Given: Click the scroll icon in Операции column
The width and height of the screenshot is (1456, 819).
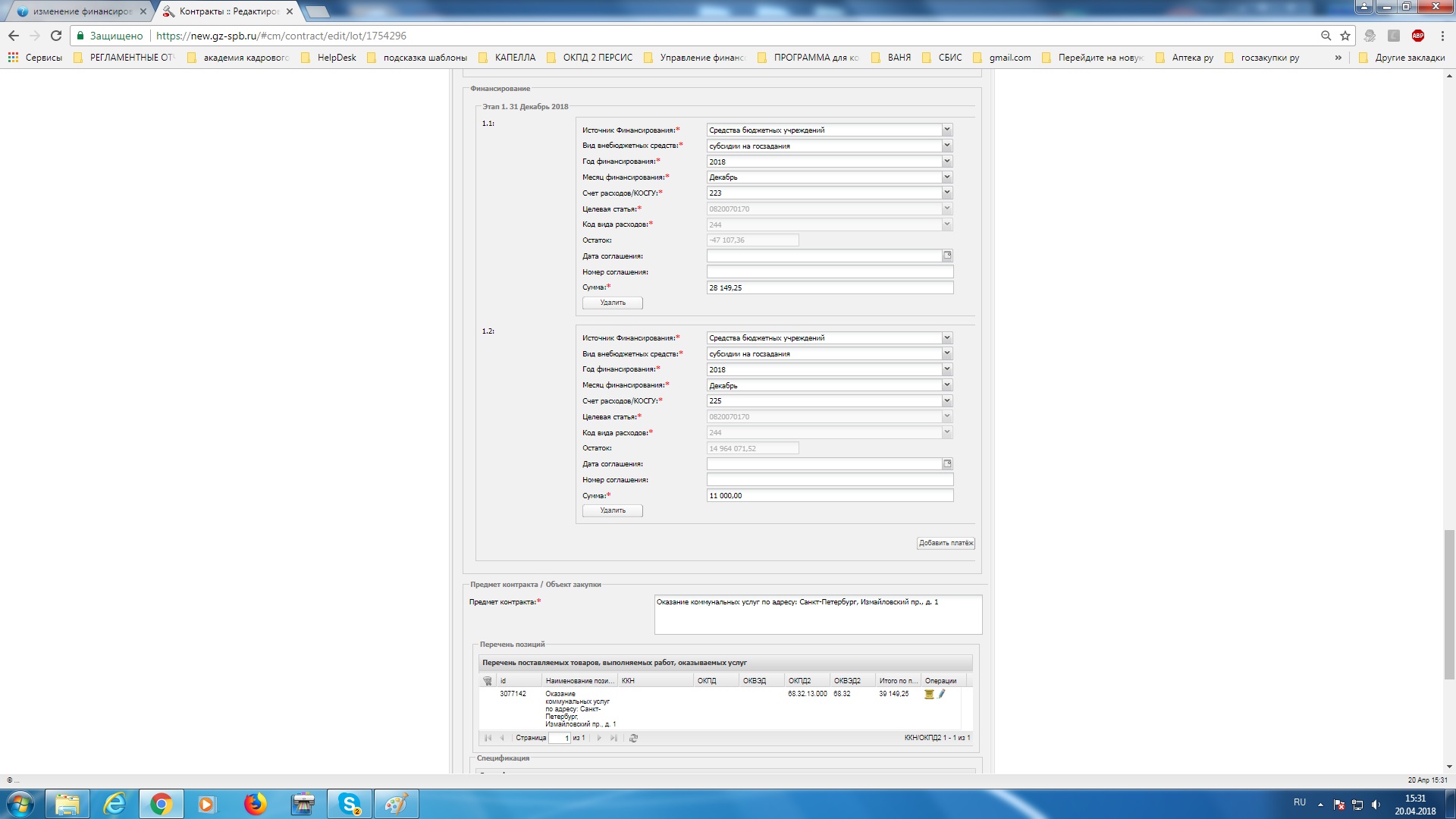Looking at the screenshot, I should 929,694.
